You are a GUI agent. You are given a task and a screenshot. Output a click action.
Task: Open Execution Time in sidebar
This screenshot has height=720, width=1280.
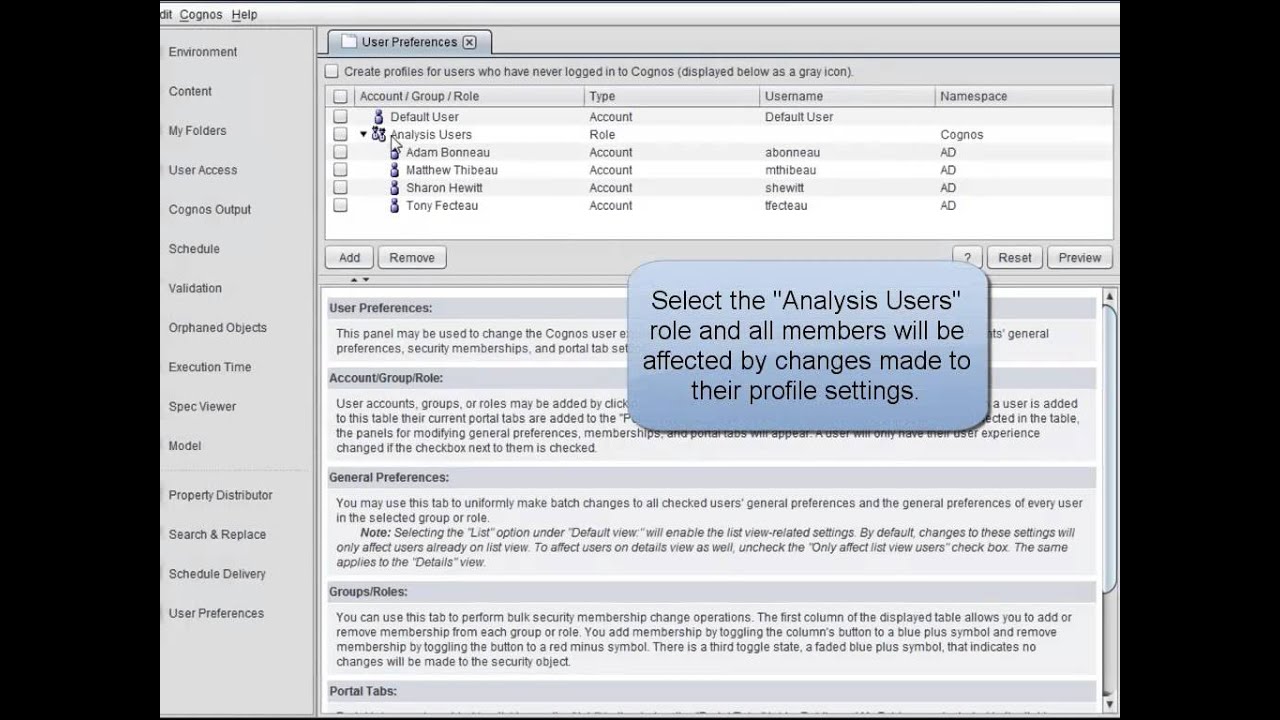pyautogui.click(x=210, y=367)
